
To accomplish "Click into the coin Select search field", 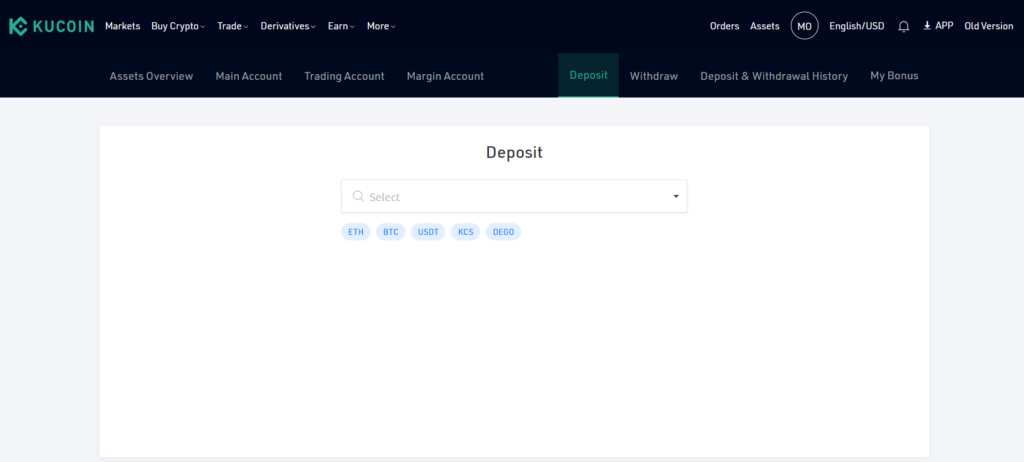I will (514, 196).
